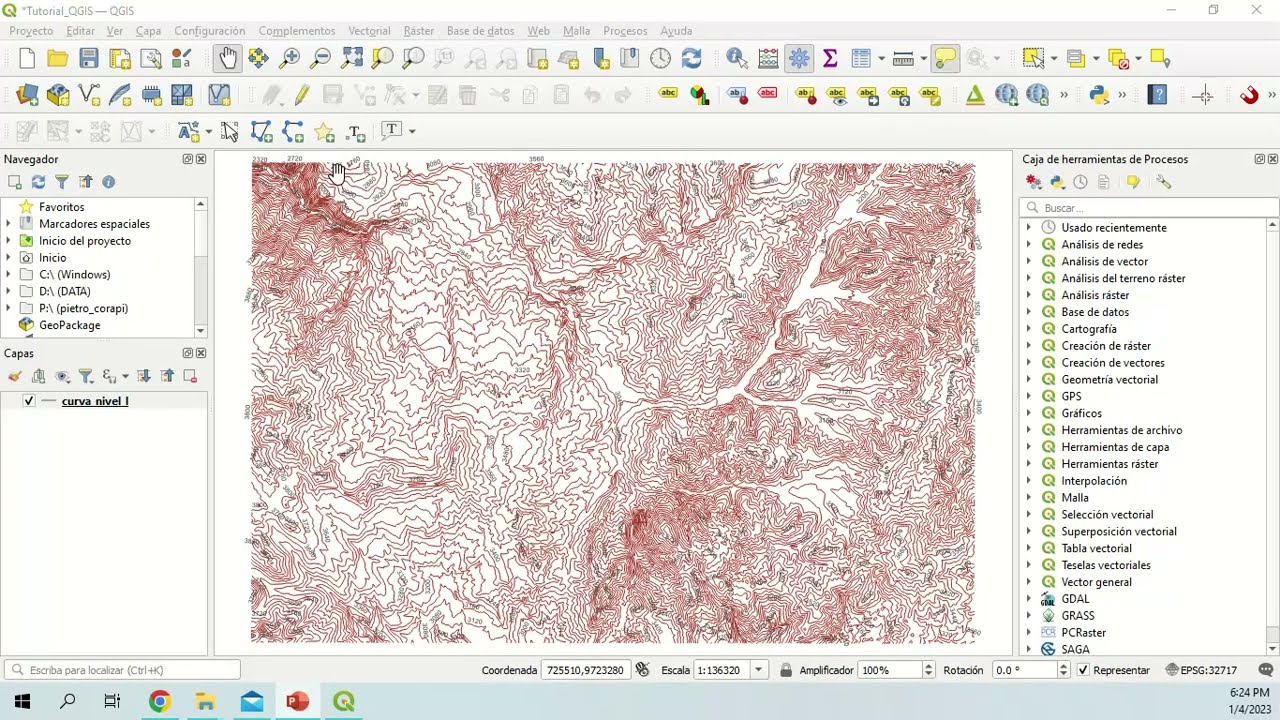
Task: Open Chrome from the Windows taskbar
Action: [x=160, y=701]
